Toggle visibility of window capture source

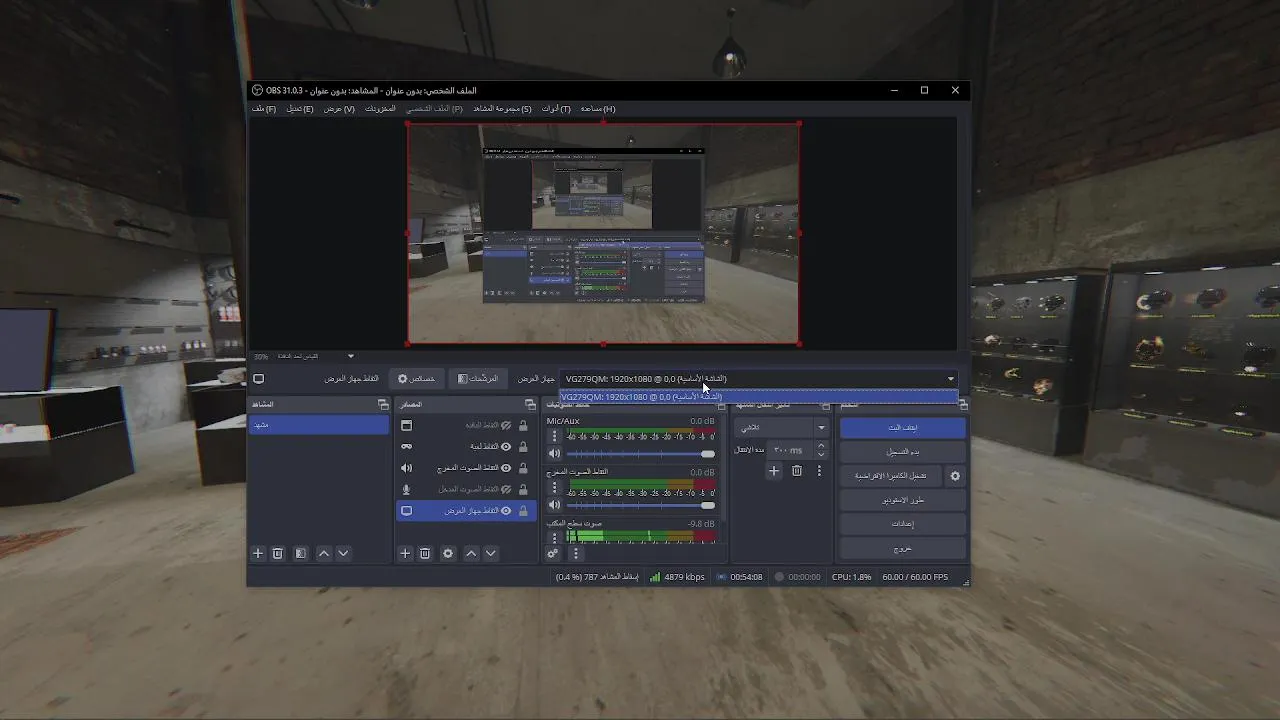[506, 425]
